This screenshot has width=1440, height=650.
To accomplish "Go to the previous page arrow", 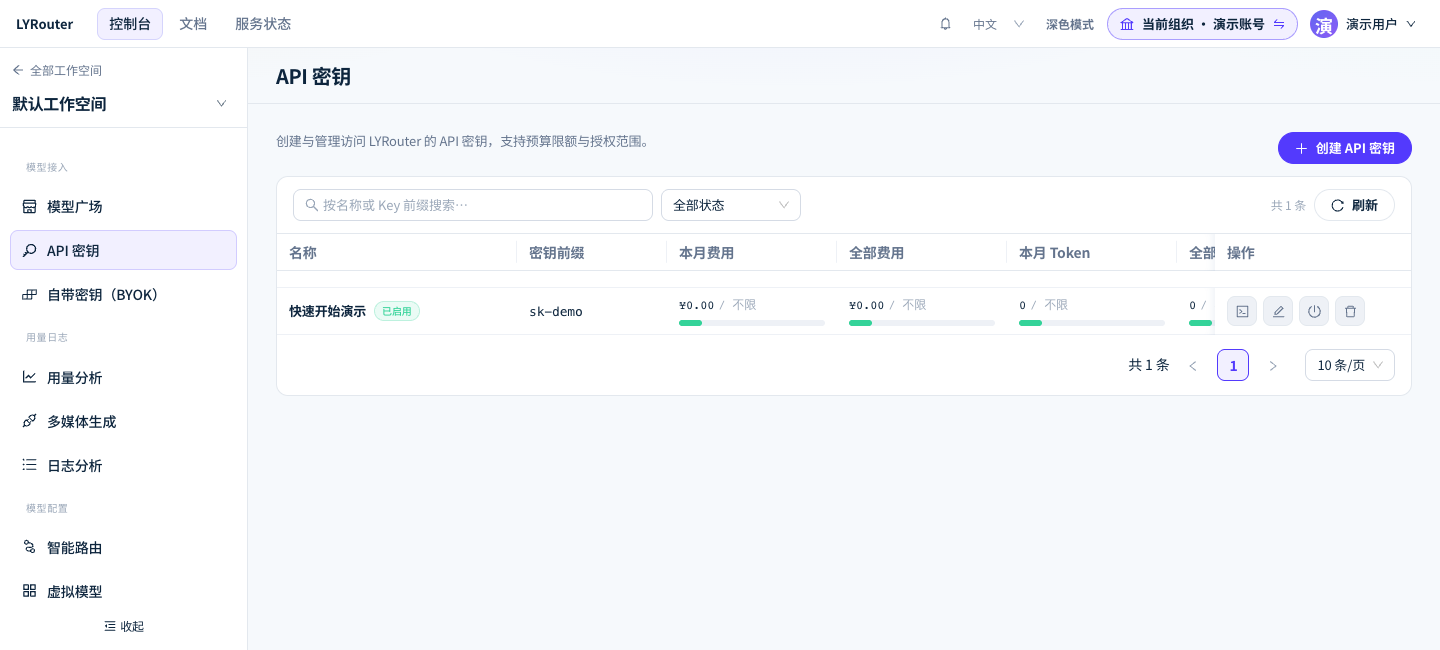I will tap(1193, 366).
